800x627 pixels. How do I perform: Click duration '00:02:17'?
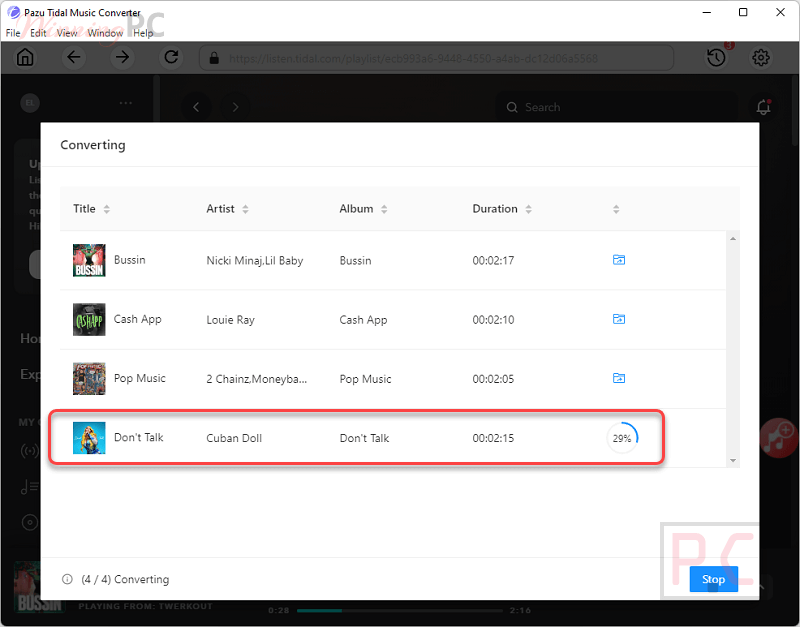(493, 260)
